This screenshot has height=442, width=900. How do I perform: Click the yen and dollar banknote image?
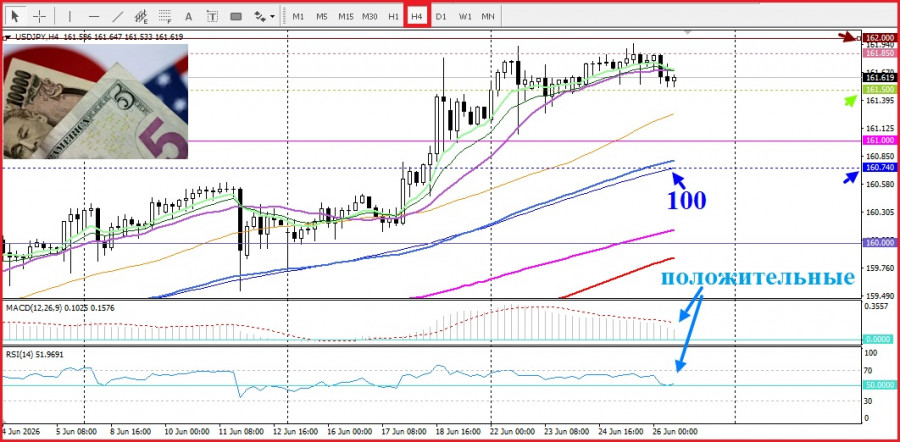pyautogui.click(x=96, y=101)
